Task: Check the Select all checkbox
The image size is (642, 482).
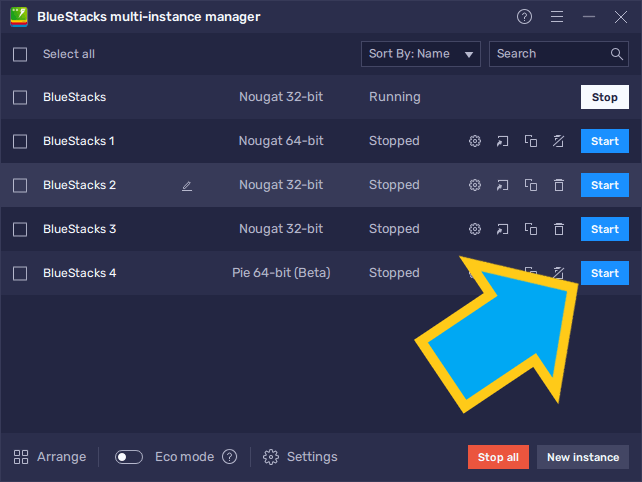Action: point(20,54)
